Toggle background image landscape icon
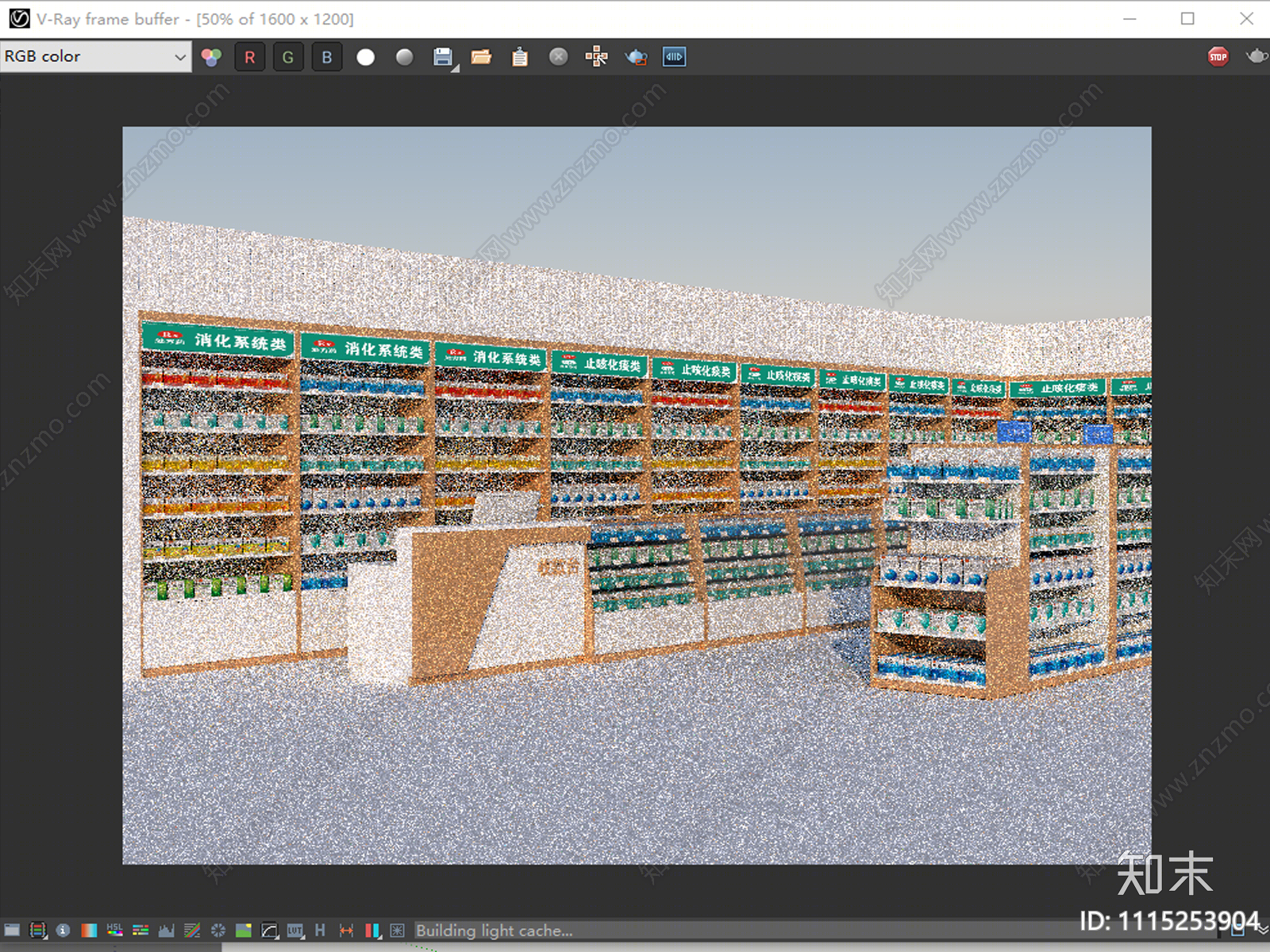 pyautogui.click(x=244, y=930)
